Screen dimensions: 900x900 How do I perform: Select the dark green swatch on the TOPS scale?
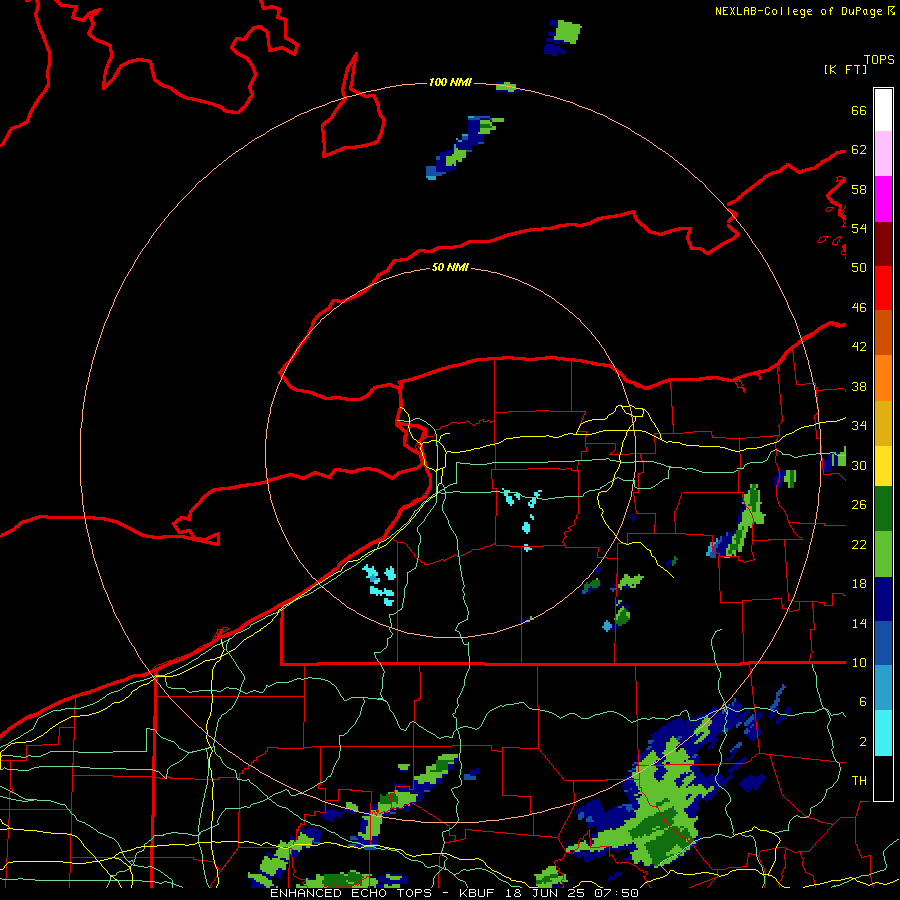click(x=883, y=509)
